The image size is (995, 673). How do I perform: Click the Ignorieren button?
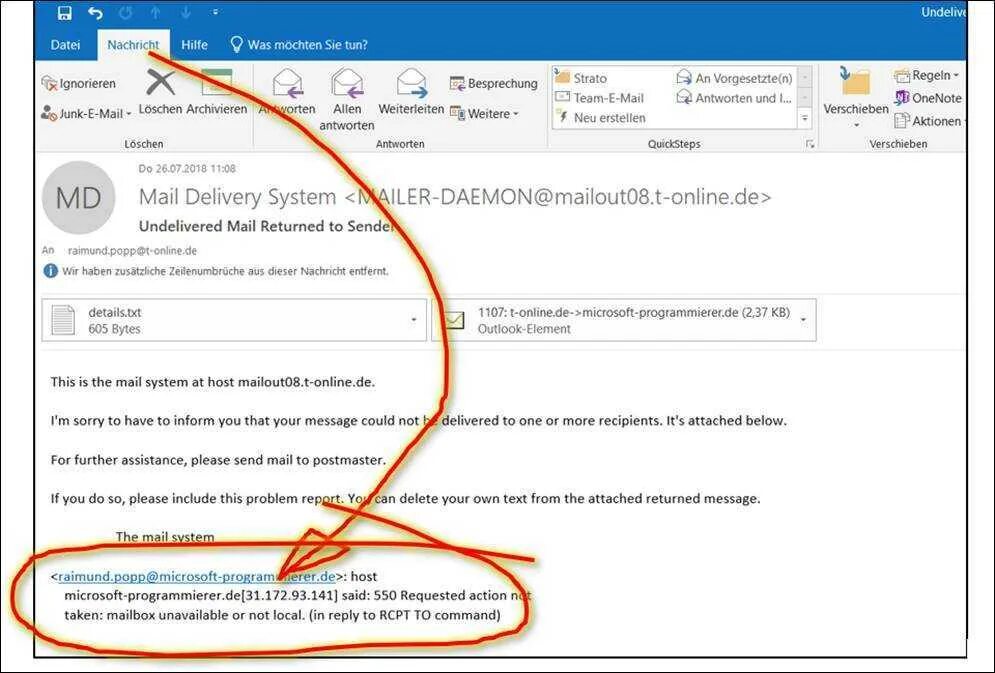coord(79,84)
